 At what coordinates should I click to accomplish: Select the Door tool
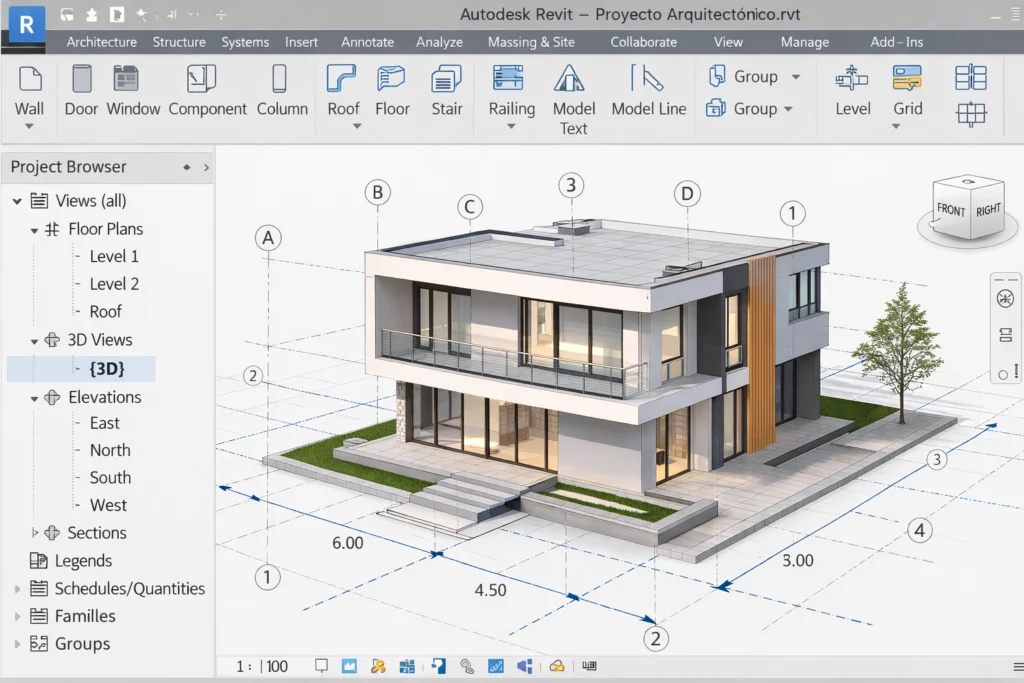(x=81, y=88)
